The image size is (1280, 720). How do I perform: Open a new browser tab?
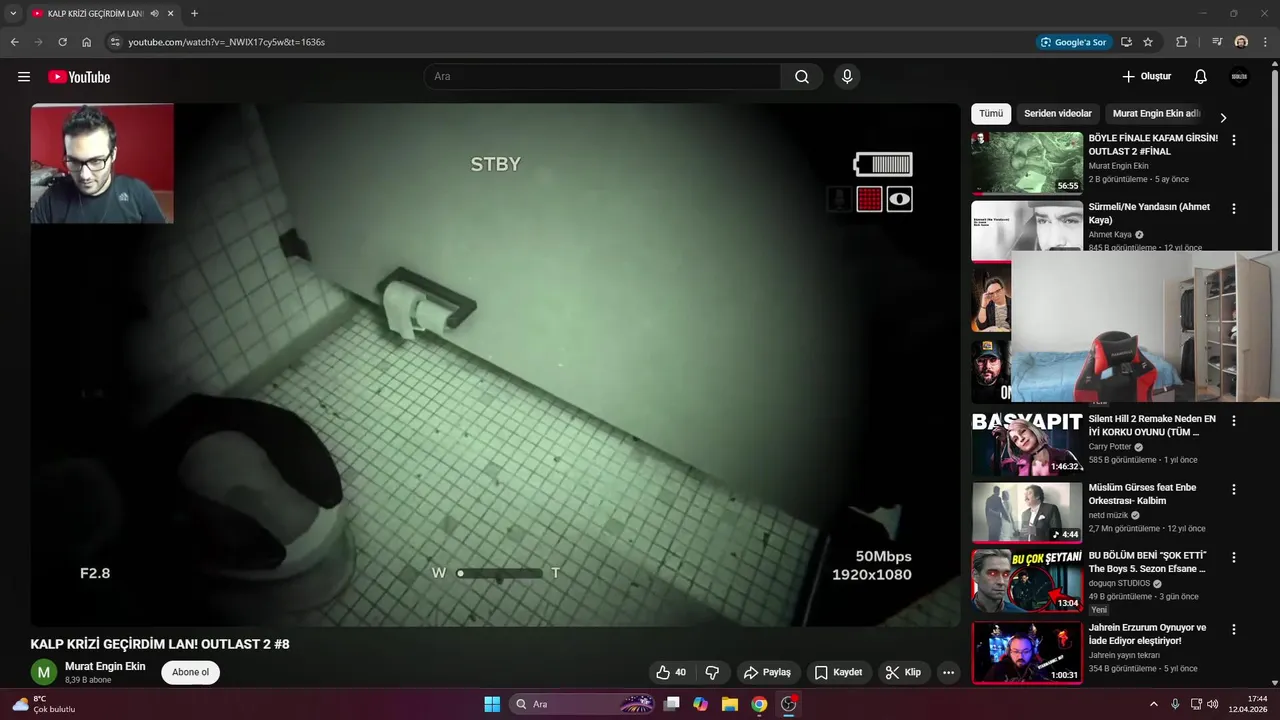[x=194, y=14]
